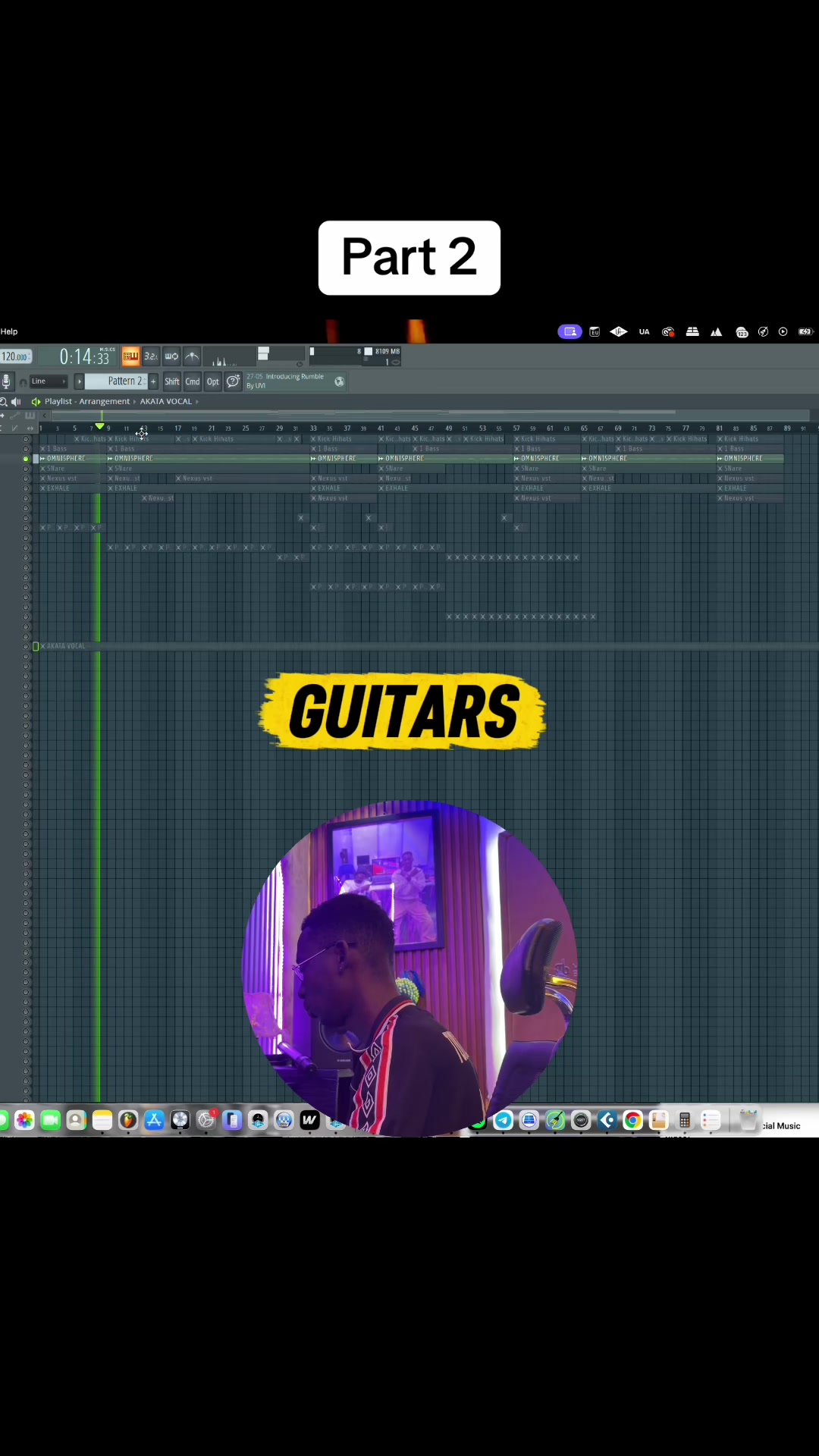Toggle the green playlist menu speaker arrow
Viewport: 819px width, 1456px height.
tap(36, 402)
